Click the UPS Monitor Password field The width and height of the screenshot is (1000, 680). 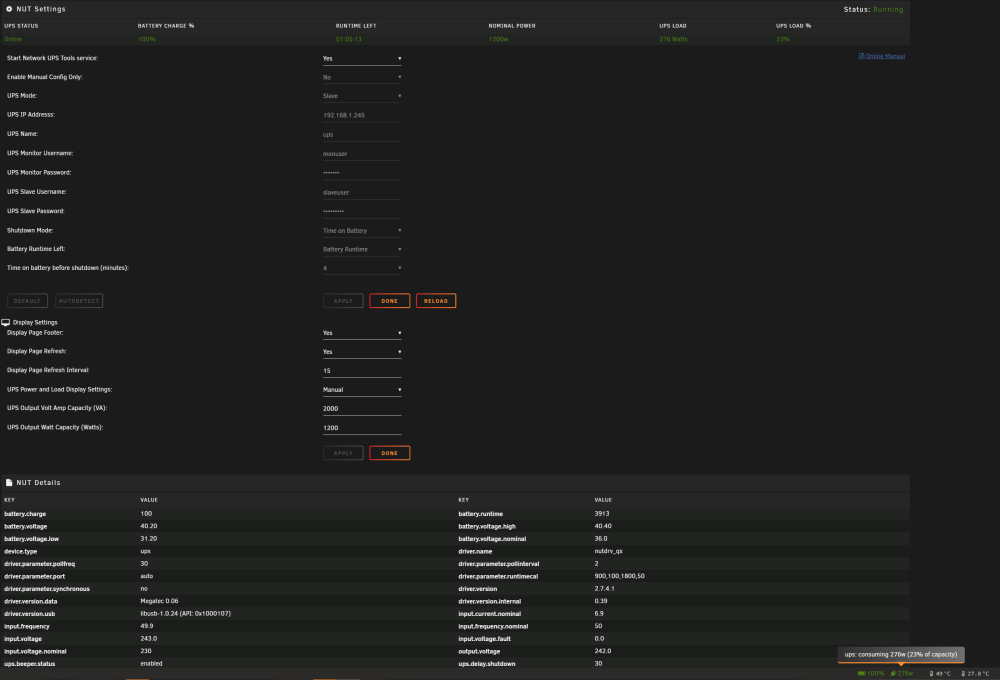coord(362,173)
